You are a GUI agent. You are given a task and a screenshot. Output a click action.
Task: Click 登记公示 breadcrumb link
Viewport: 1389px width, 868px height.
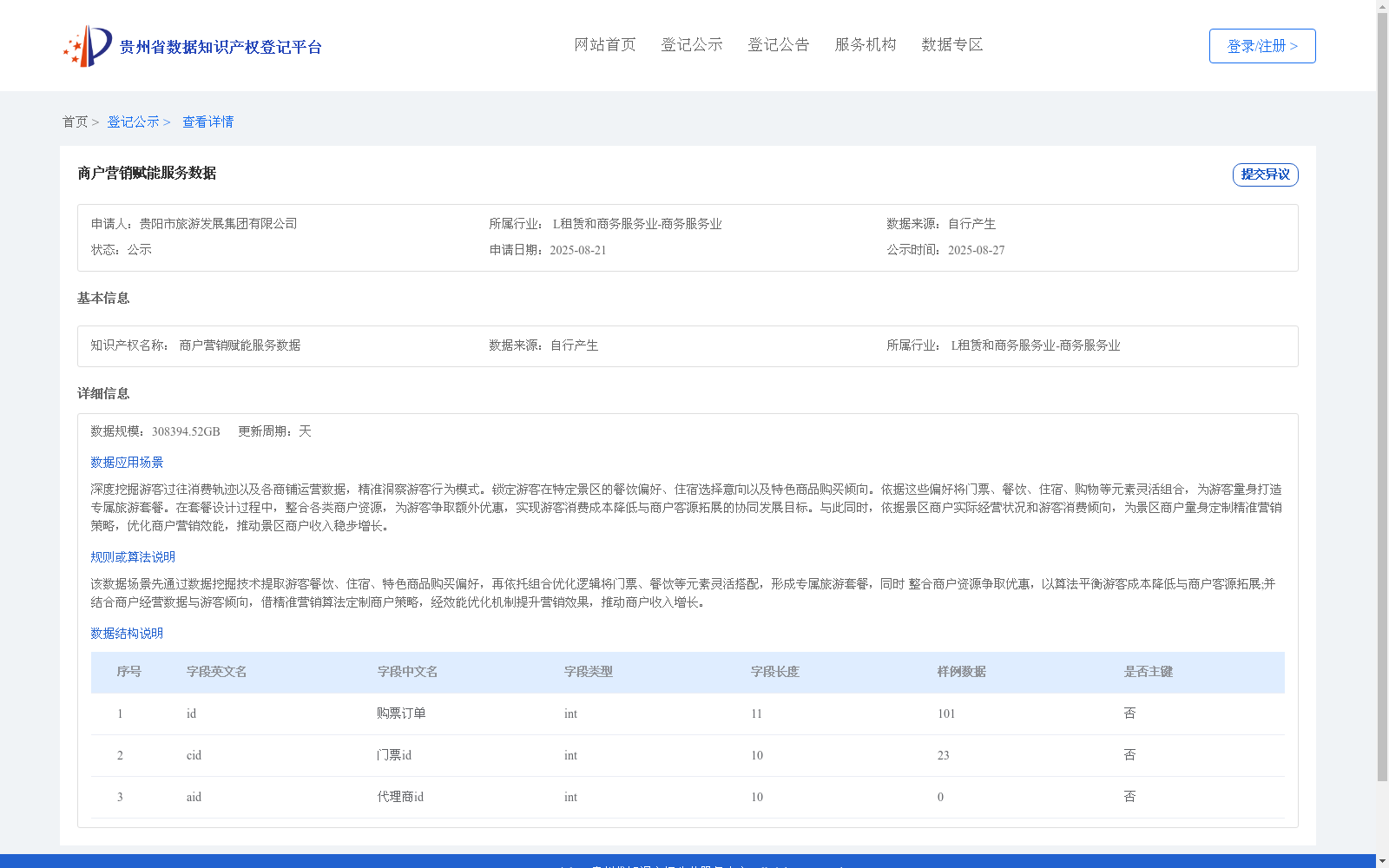[x=133, y=122]
